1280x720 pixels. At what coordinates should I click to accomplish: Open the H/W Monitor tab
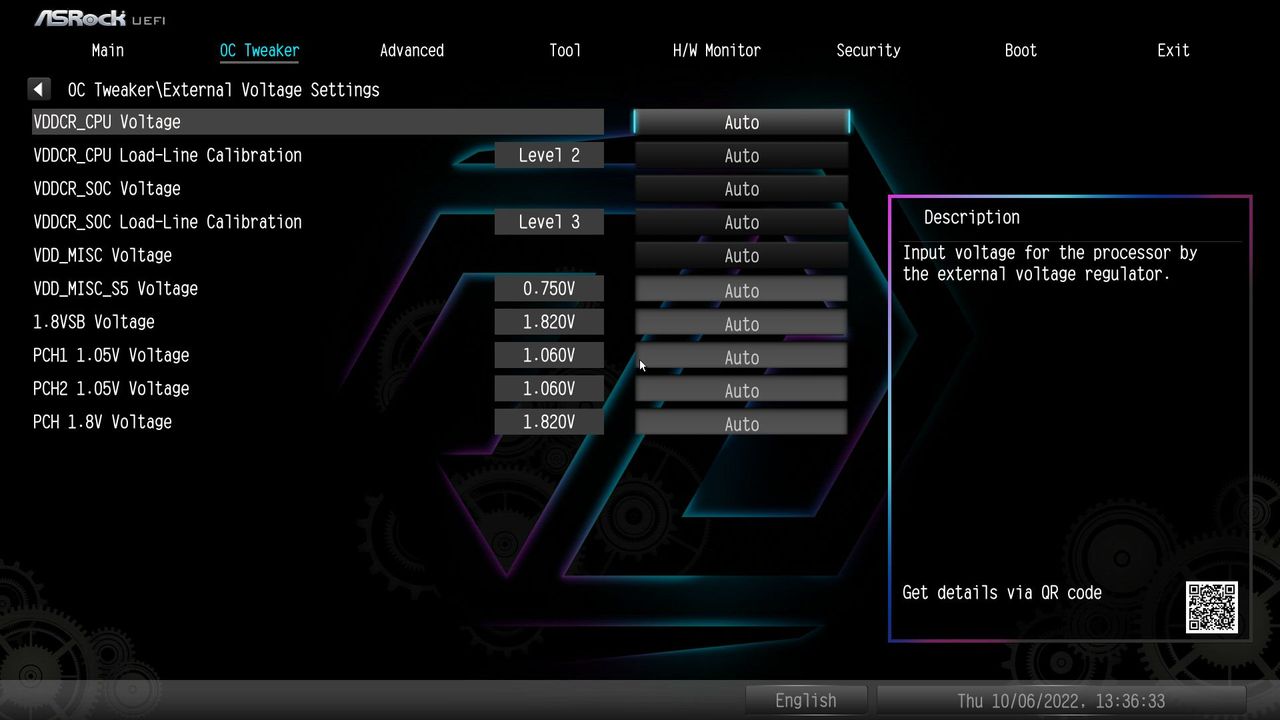point(717,50)
